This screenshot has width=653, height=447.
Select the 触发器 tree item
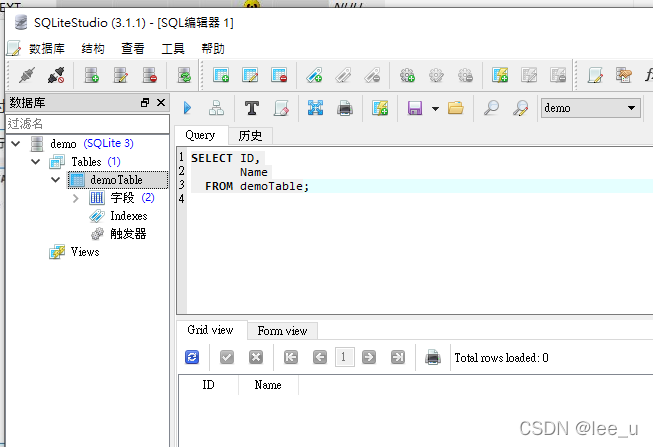128,234
